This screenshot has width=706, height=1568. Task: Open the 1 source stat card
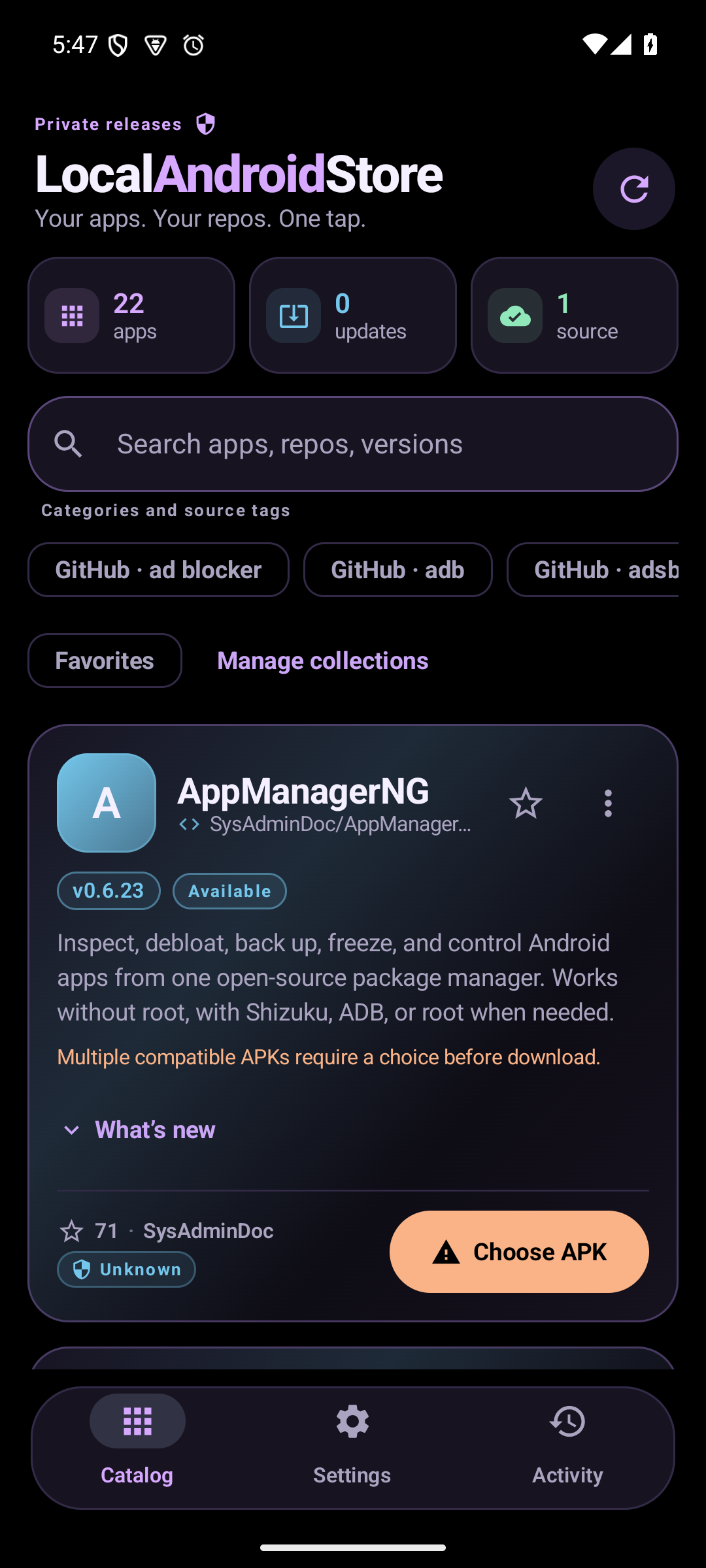click(x=574, y=315)
